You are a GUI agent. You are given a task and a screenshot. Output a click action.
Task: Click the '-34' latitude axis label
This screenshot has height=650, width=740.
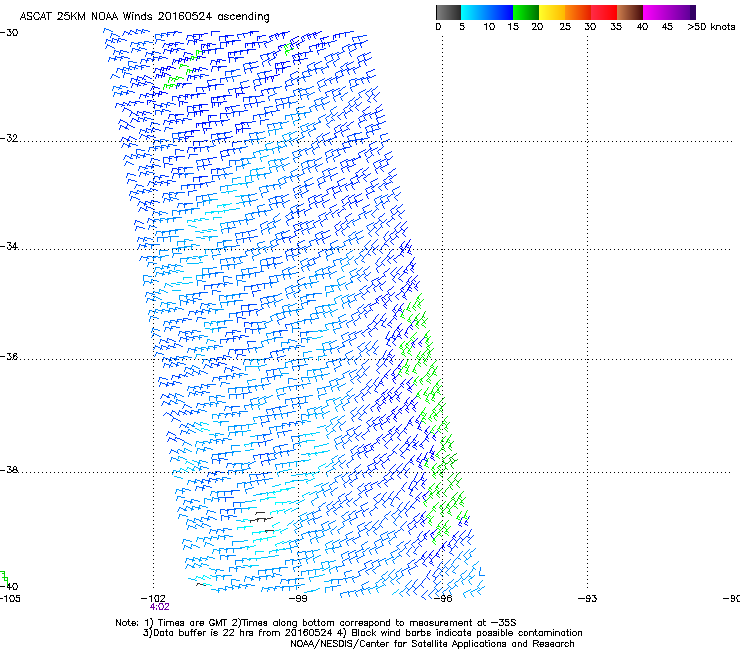(9, 246)
